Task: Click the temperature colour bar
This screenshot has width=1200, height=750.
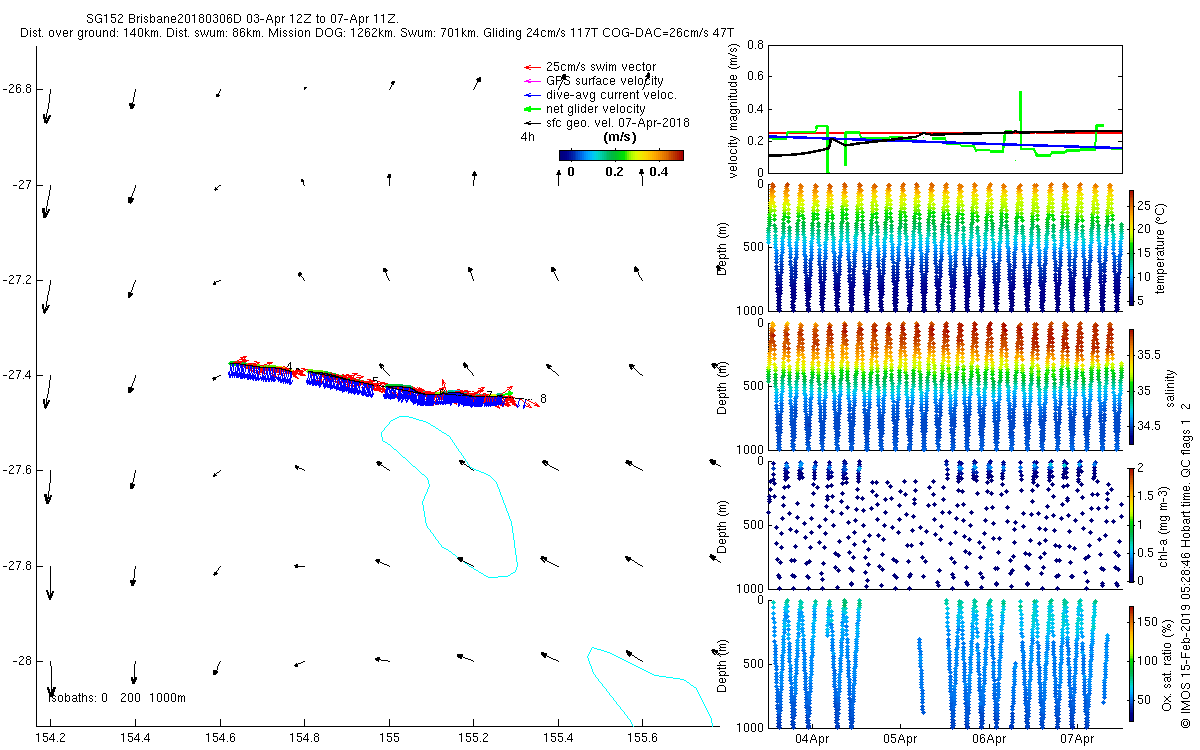Action: 1131,246
